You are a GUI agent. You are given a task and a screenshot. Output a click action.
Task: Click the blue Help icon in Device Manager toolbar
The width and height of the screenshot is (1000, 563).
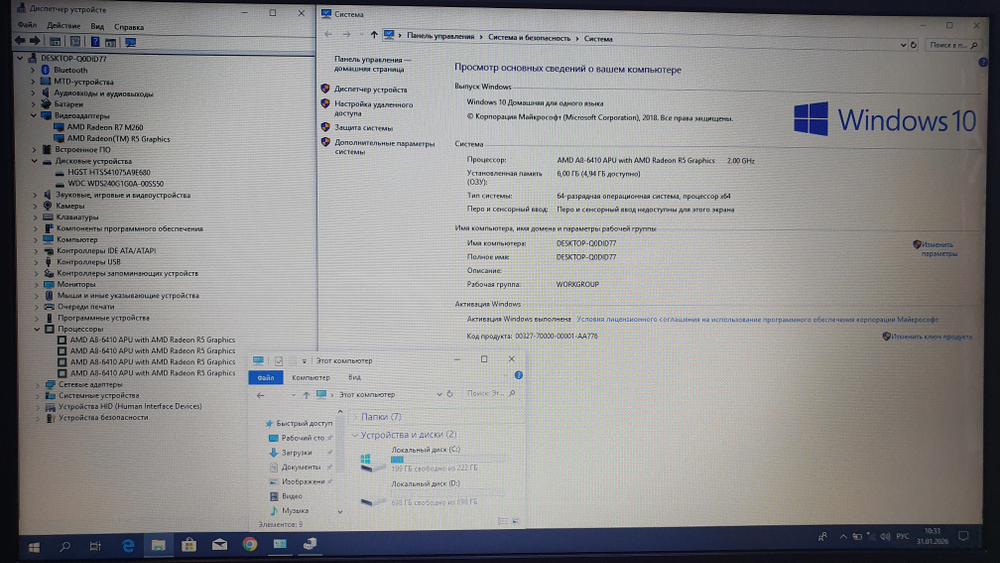pyautogui.click(x=95, y=41)
